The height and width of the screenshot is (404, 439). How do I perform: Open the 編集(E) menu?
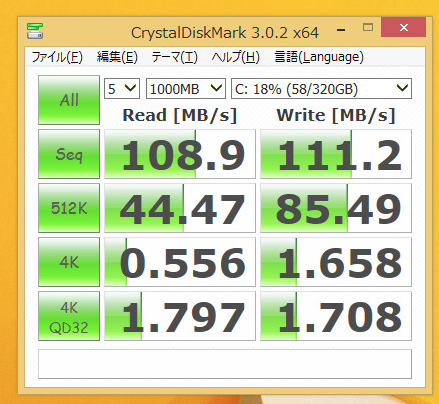(117, 57)
